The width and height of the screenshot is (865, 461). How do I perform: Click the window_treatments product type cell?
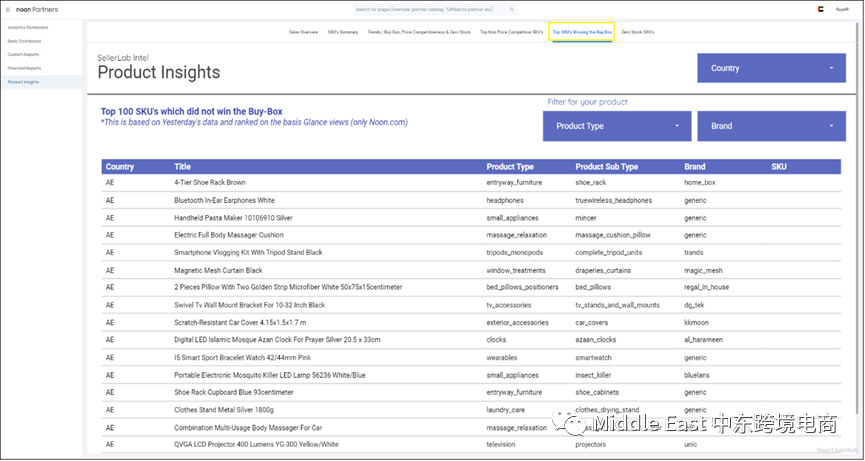516,270
